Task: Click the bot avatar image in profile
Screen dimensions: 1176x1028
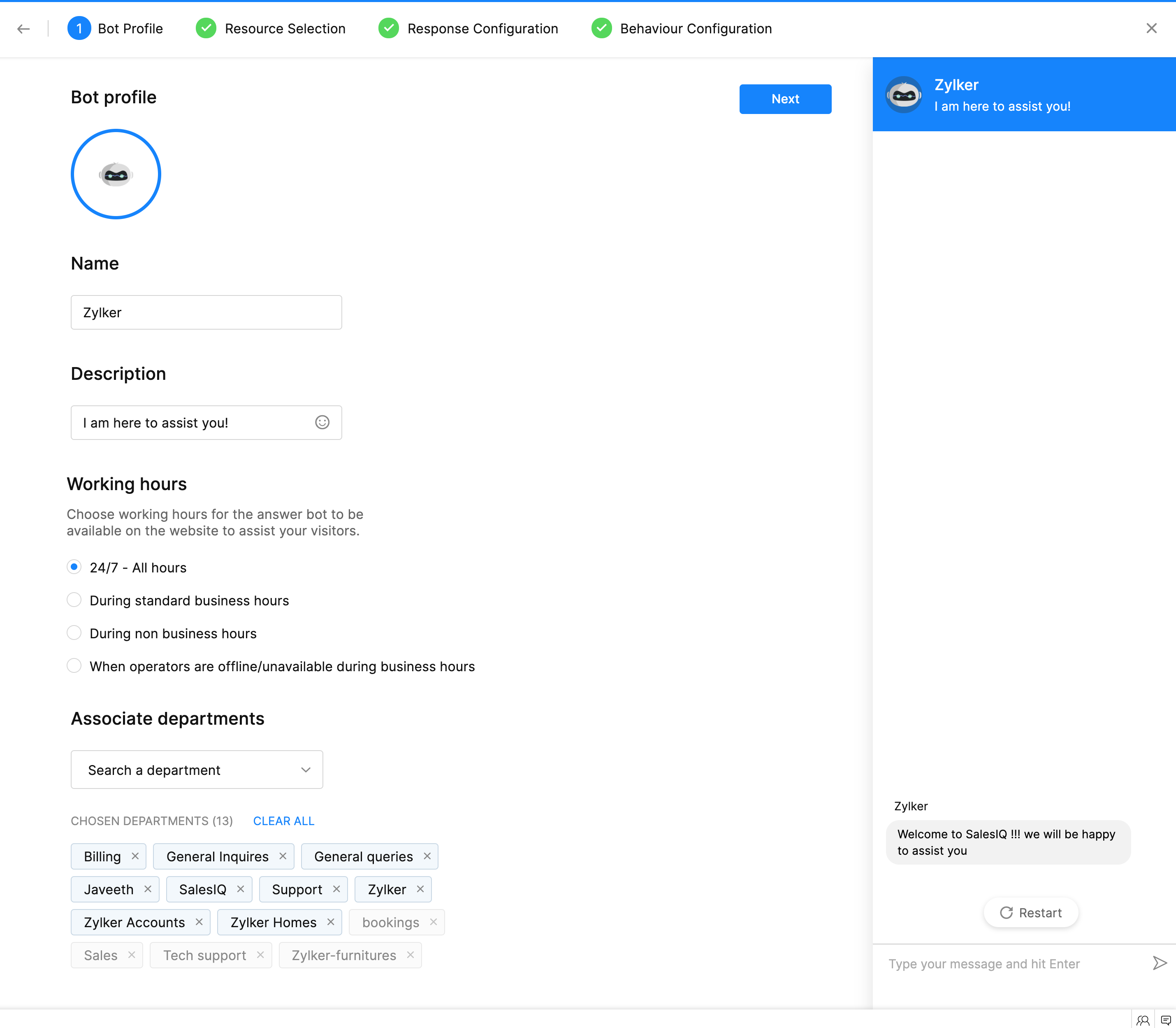Action: (x=116, y=174)
